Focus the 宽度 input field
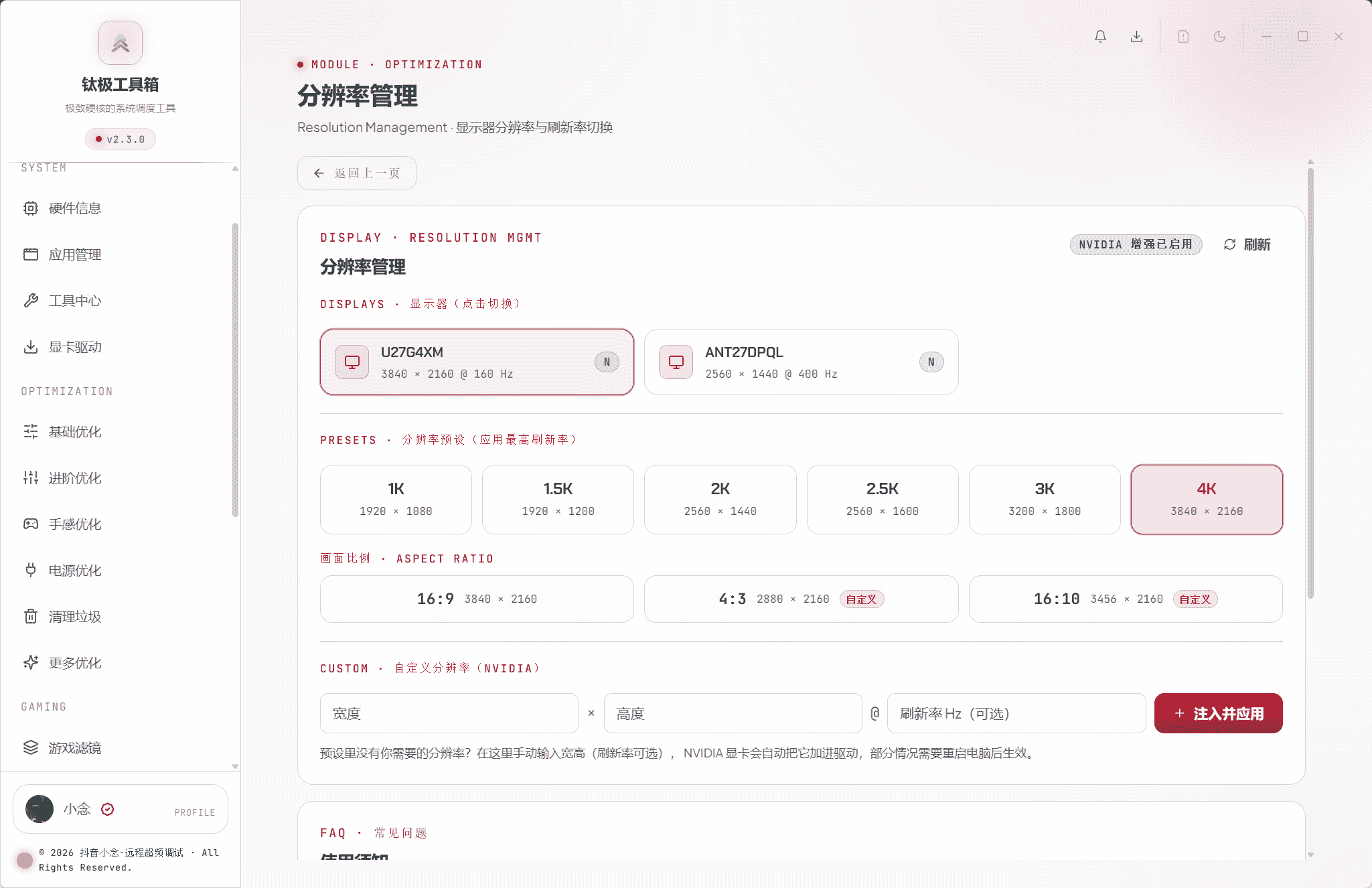Viewport: 1372px width, 888px height. coord(449,713)
